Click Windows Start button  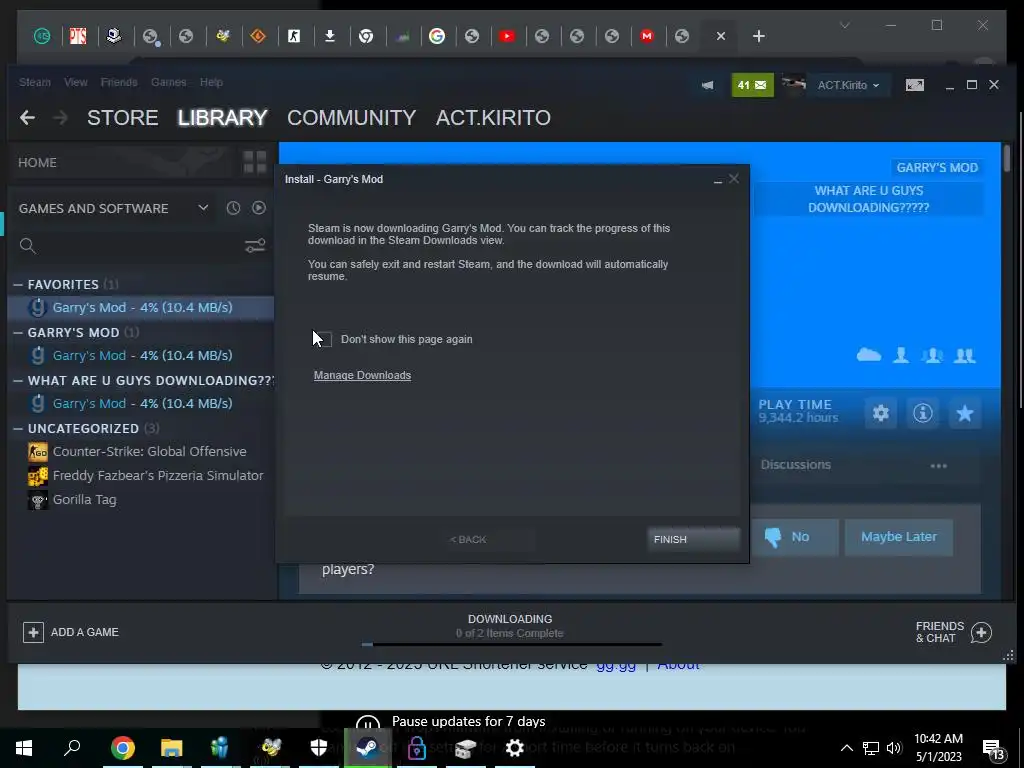[x=24, y=748]
